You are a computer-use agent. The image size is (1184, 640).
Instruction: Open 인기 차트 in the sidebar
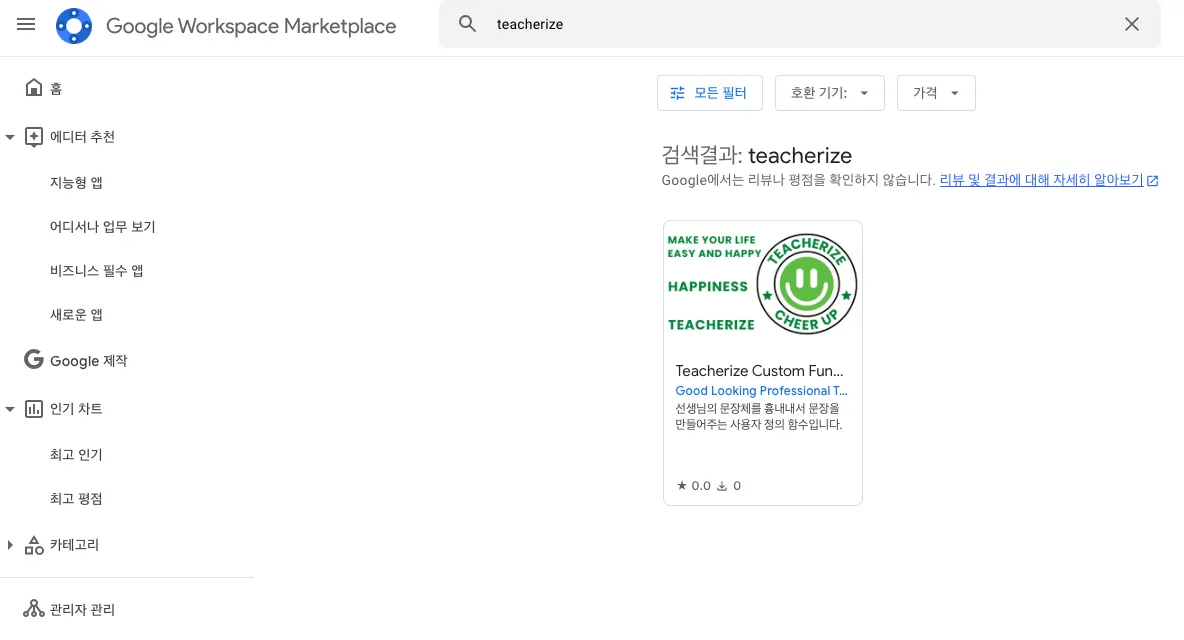point(76,409)
